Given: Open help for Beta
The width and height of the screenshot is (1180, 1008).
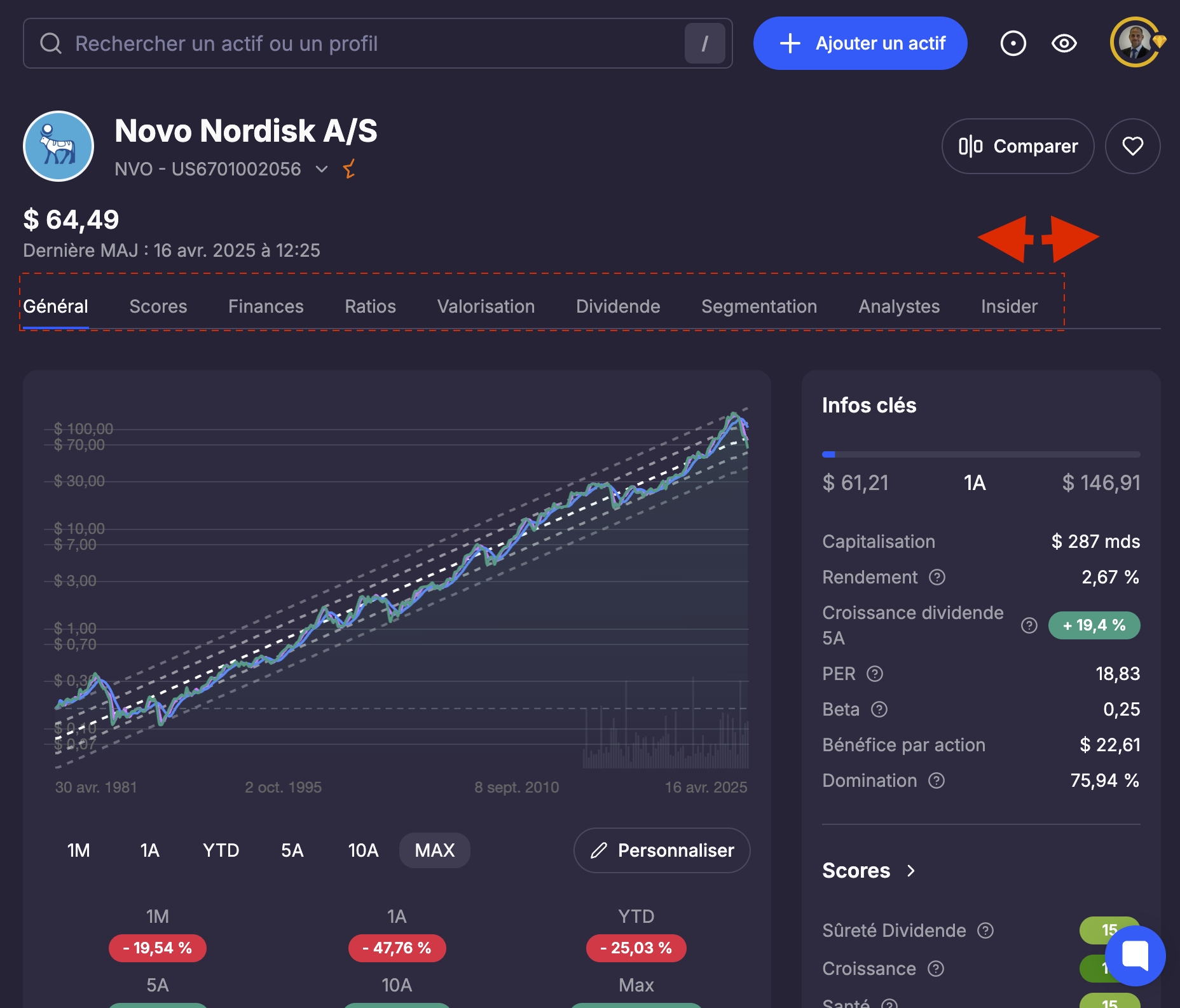Looking at the screenshot, I should tap(879, 709).
